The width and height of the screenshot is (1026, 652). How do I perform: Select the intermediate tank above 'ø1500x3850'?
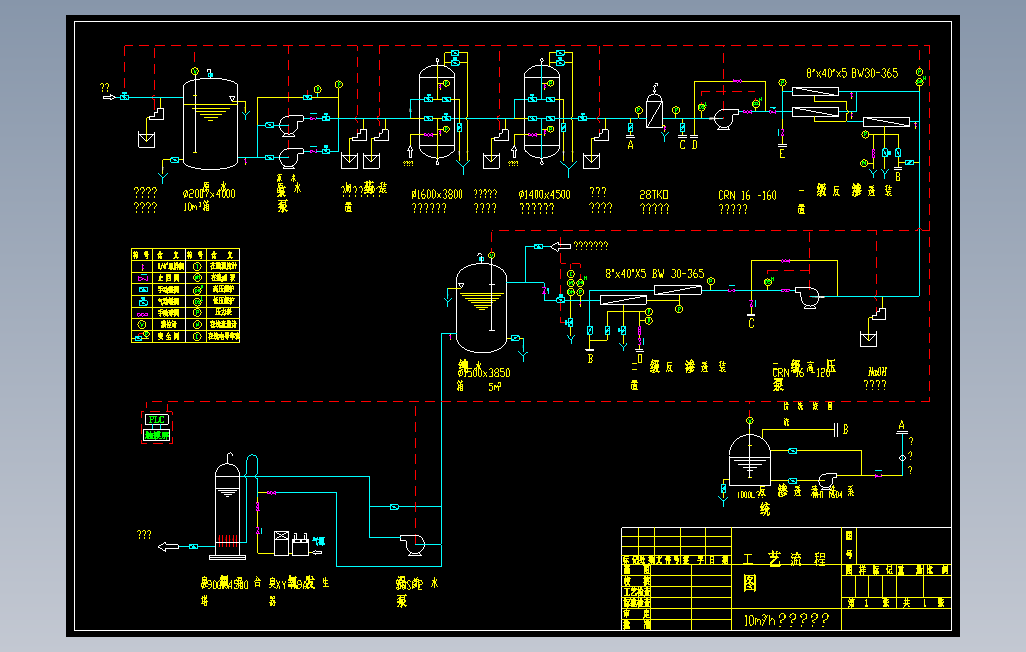point(481,308)
